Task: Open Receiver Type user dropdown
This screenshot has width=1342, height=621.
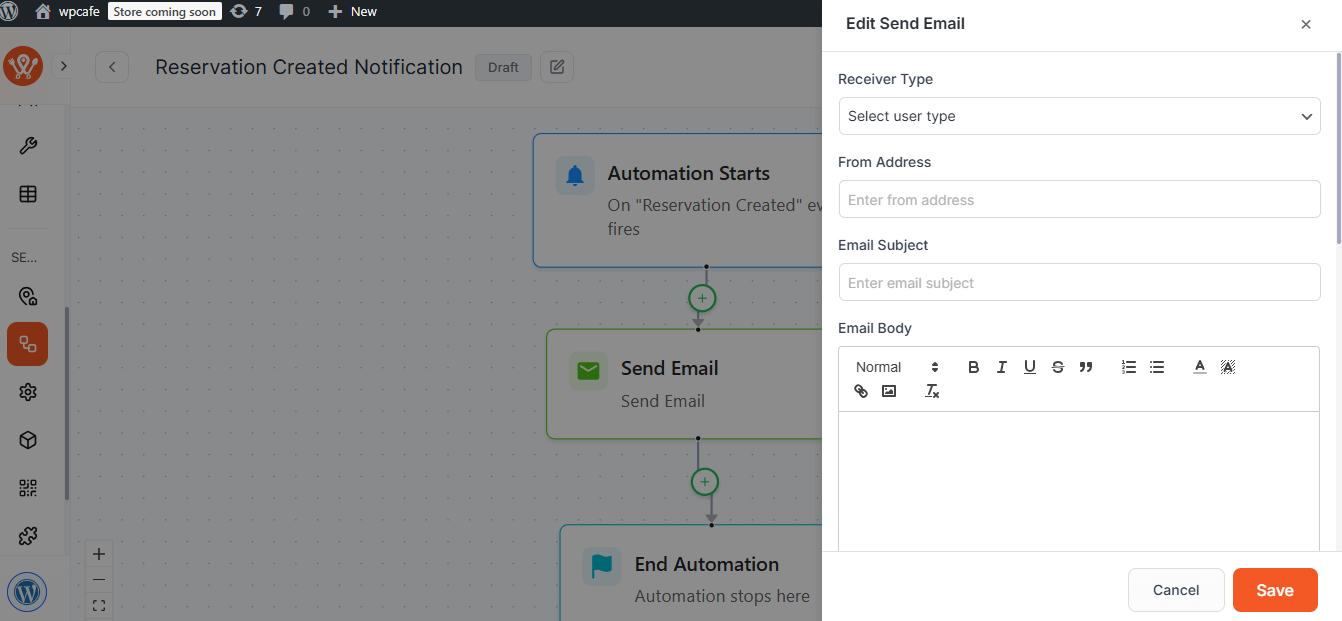Action: (1079, 116)
